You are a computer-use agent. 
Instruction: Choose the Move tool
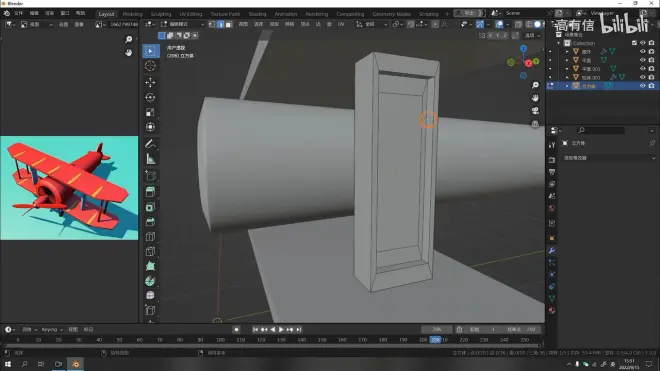pyautogui.click(x=150, y=83)
